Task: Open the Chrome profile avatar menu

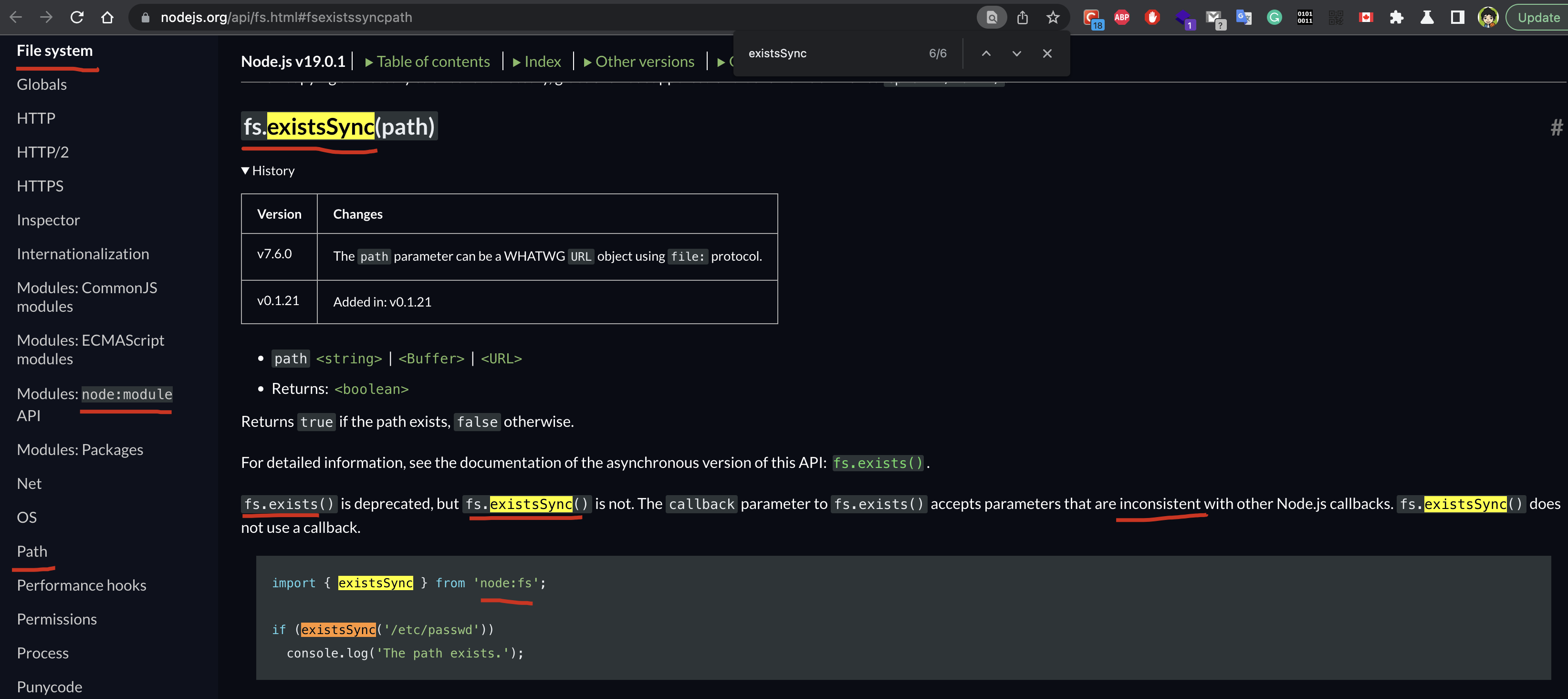Action: (1488, 18)
